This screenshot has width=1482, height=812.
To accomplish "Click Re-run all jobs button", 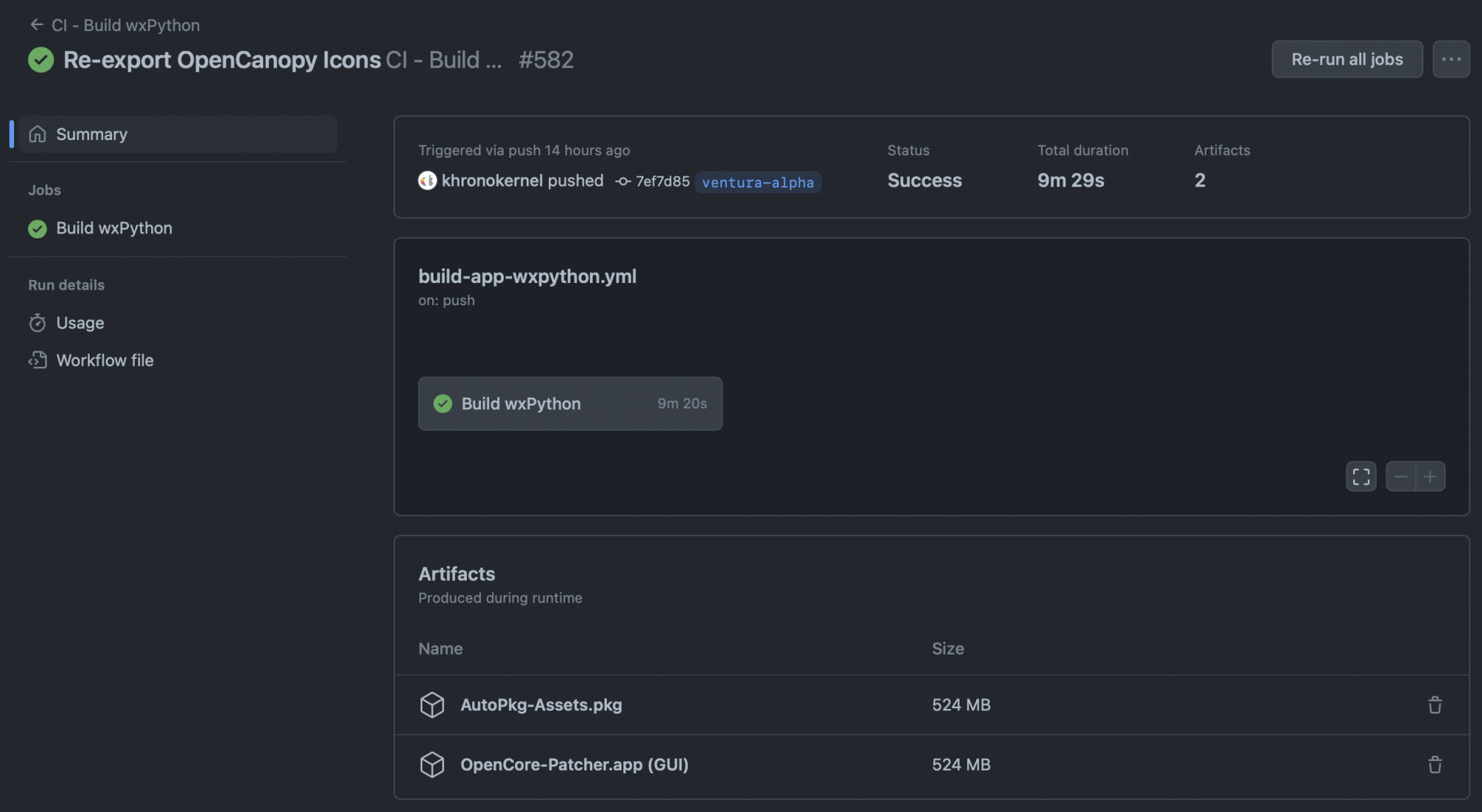I will pyautogui.click(x=1346, y=59).
